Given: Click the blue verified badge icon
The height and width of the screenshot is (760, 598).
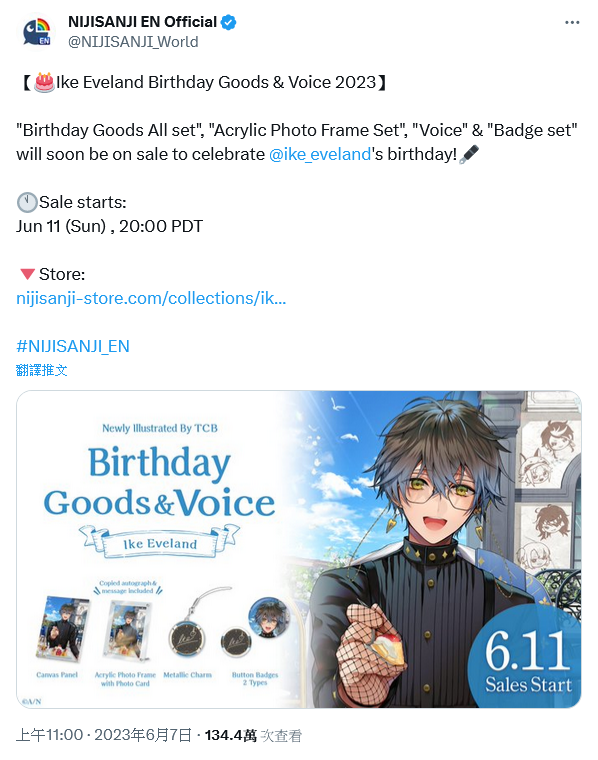Looking at the screenshot, I should coord(229,22).
